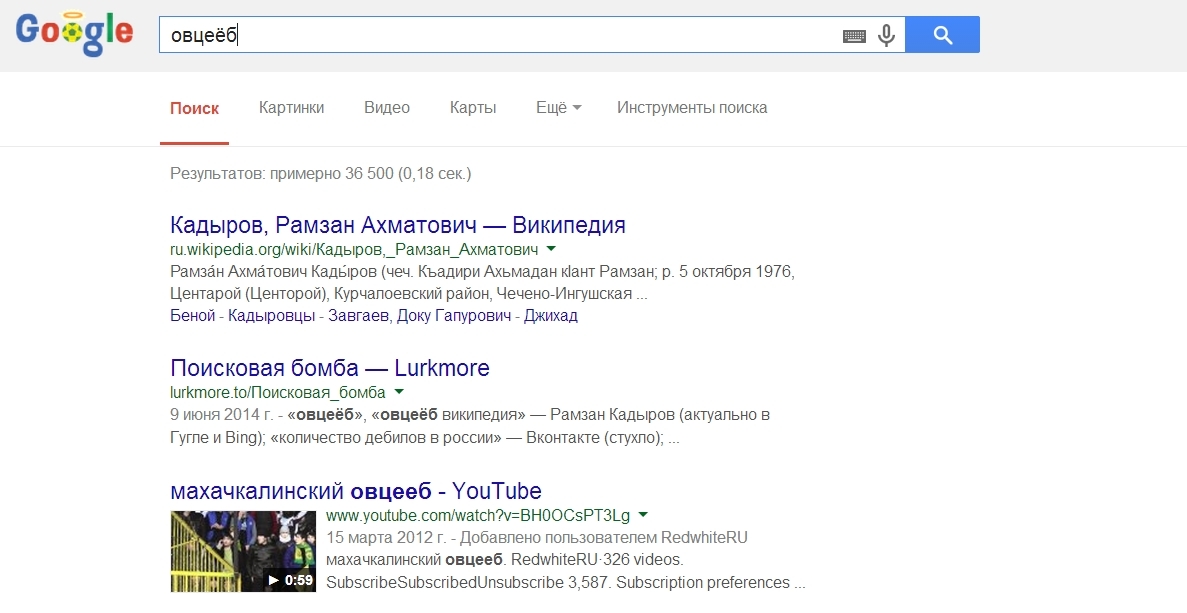Open the on-screen keyboard icon
This screenshot has width=1187, height=613.
coord(854,36)
